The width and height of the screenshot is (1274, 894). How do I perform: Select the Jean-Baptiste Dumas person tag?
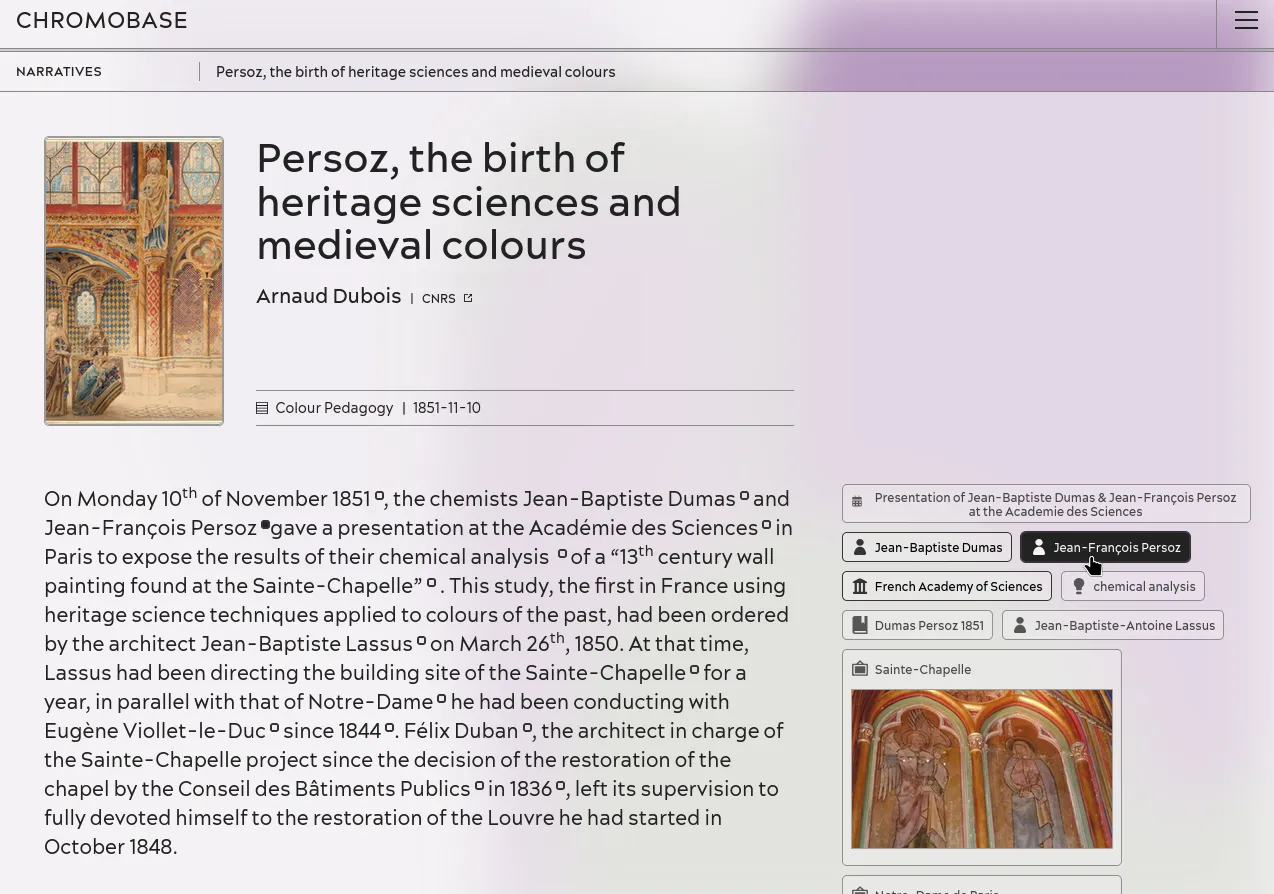point(927,548)
